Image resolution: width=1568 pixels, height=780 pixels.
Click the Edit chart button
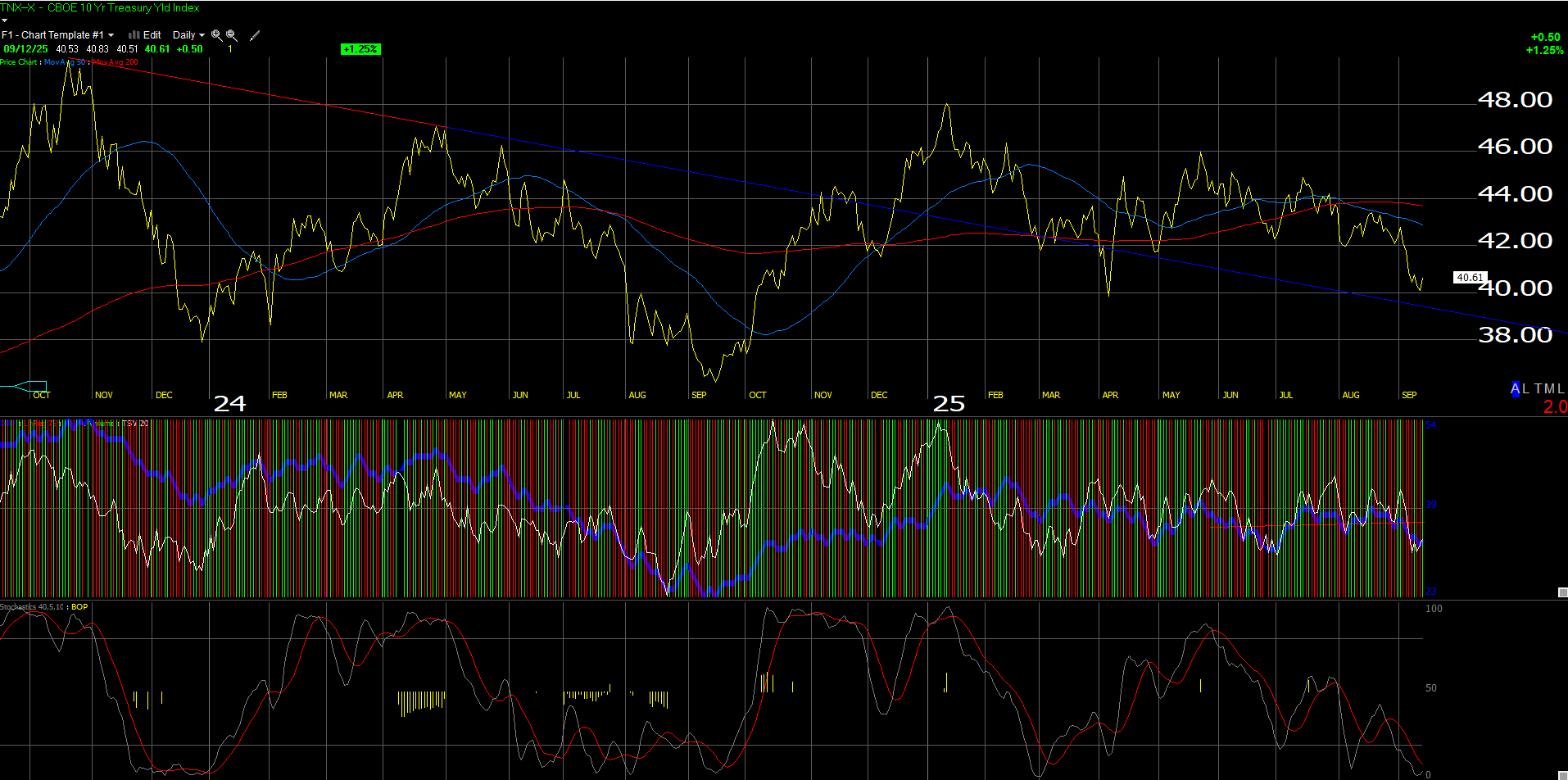pos(152,35)
